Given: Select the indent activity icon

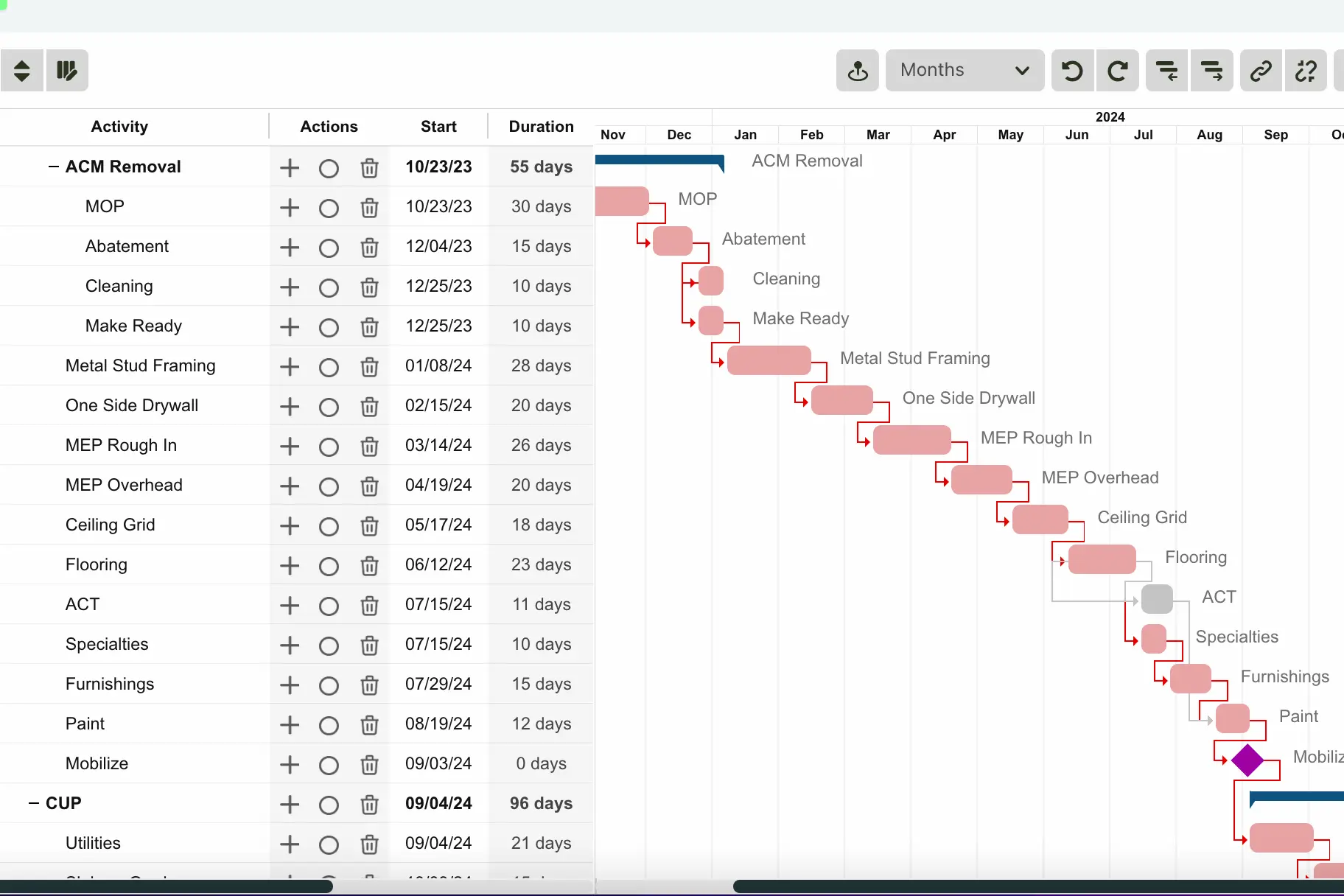Looking at the screenshot, I should pos(1212,70).
